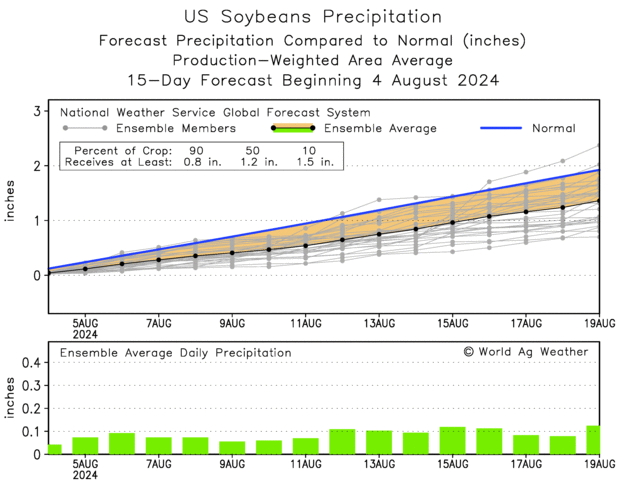Click the US Soybeans Precipitation title
This screenshot has width=624, height=489.
pos(313,17)
